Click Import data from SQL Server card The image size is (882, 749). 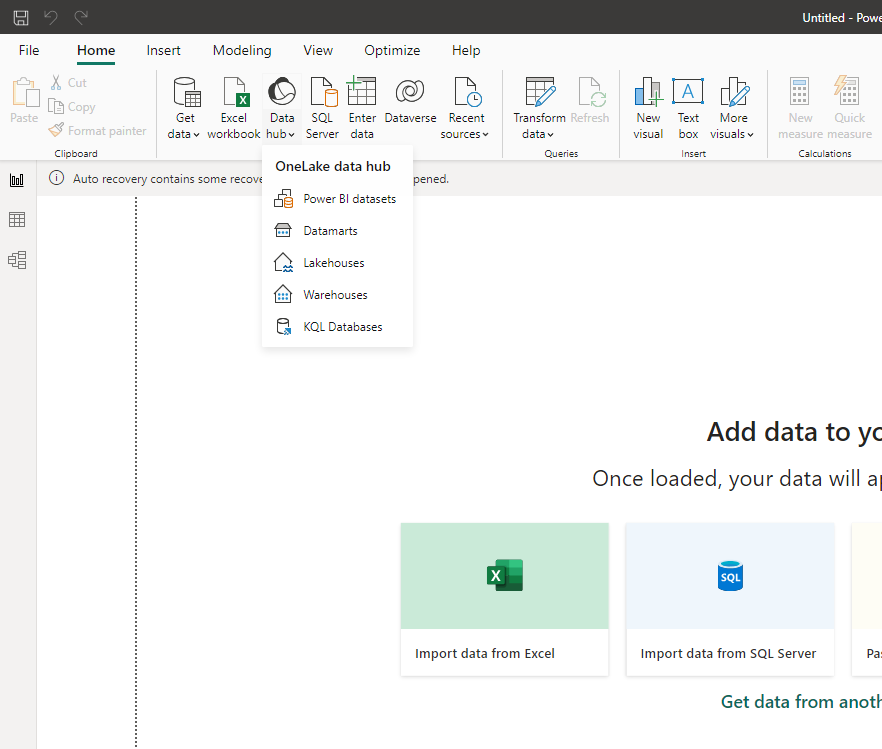(730, 599)
